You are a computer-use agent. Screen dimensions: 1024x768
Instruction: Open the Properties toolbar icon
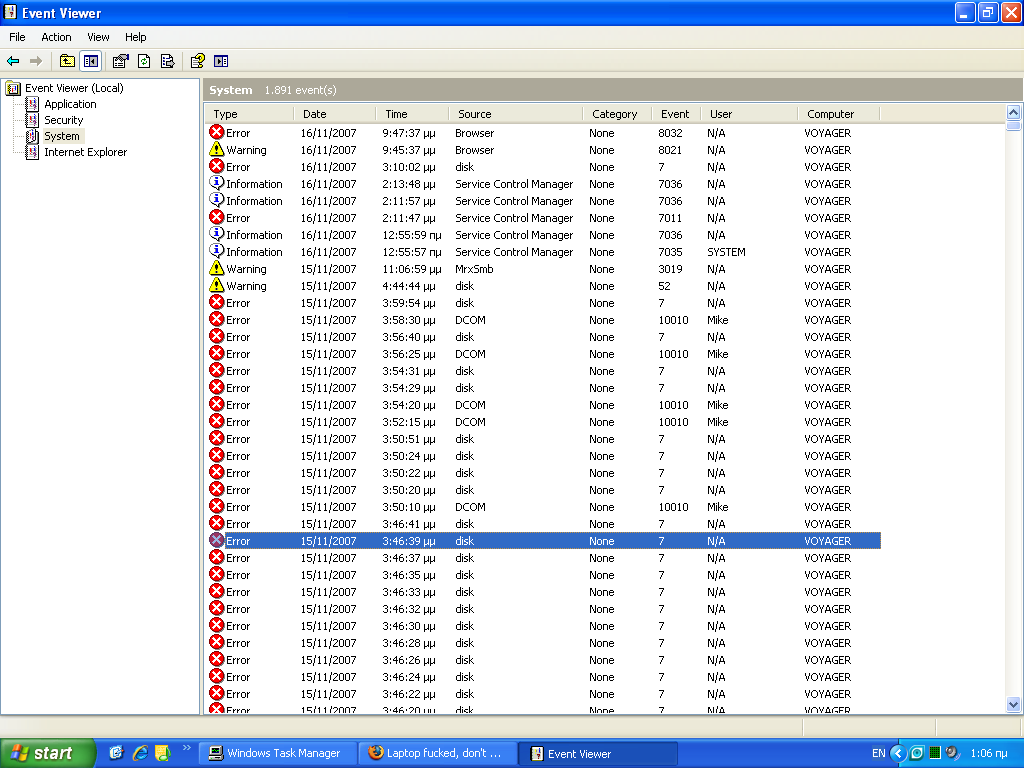coord(120,61)
